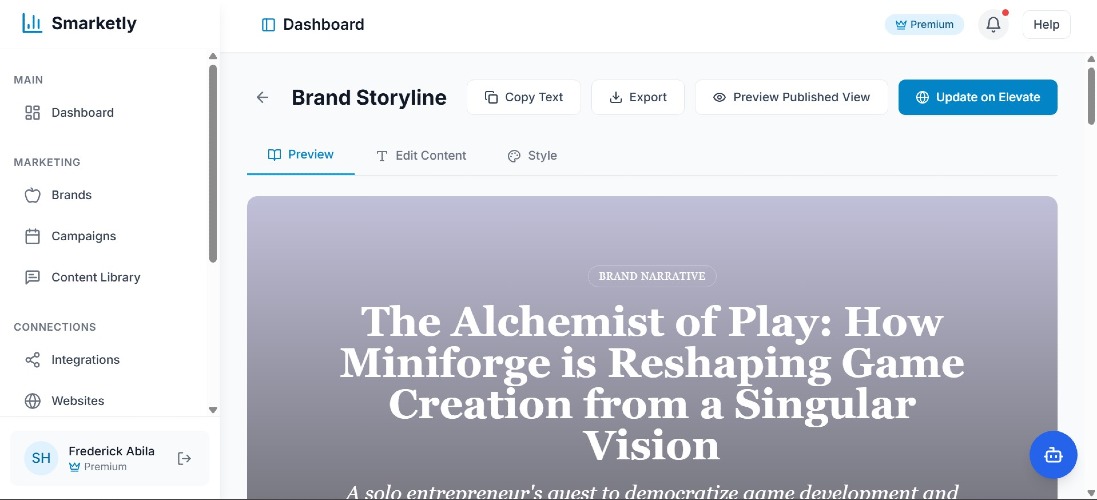Toggle the sidebar panel icon
Viewport: 1097px width, 500px height.
(x=268, y=25)
